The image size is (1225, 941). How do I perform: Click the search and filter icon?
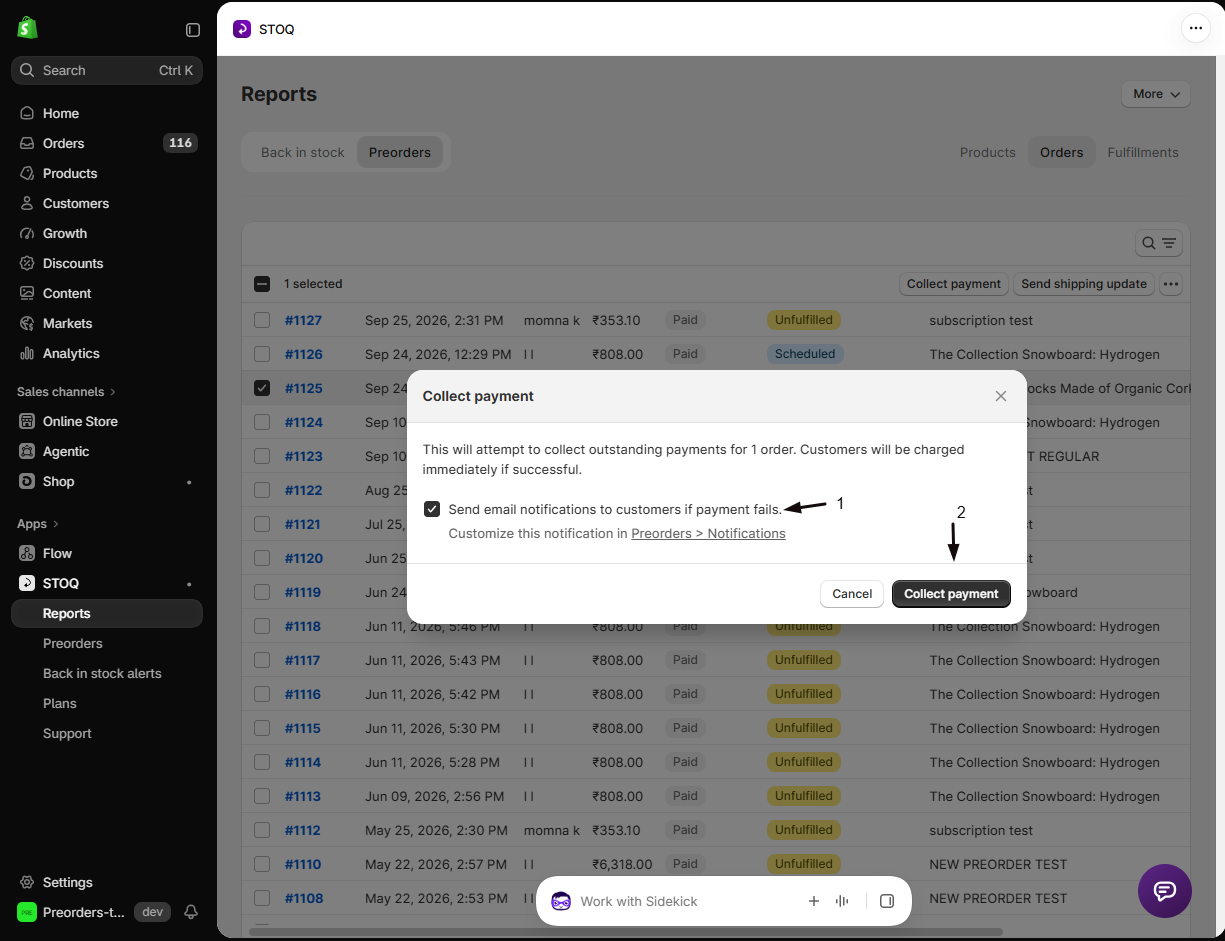tap(1160, 243)
